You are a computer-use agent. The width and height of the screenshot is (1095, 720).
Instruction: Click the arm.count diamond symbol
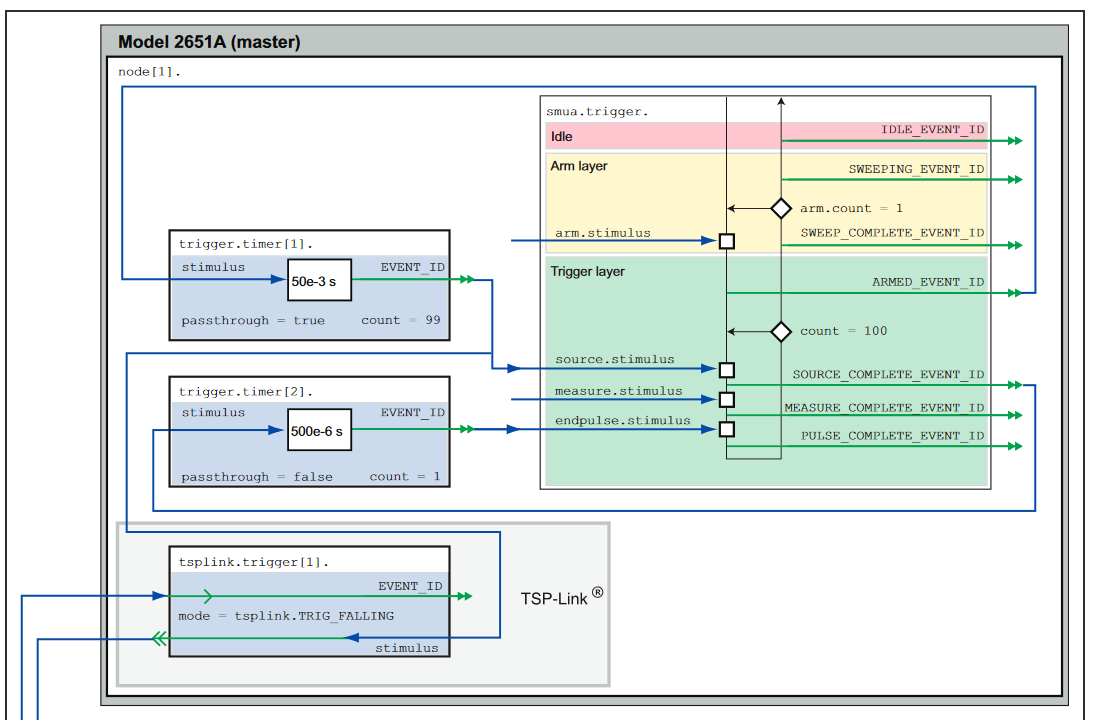pyautogui.click(x=781, y=208)
